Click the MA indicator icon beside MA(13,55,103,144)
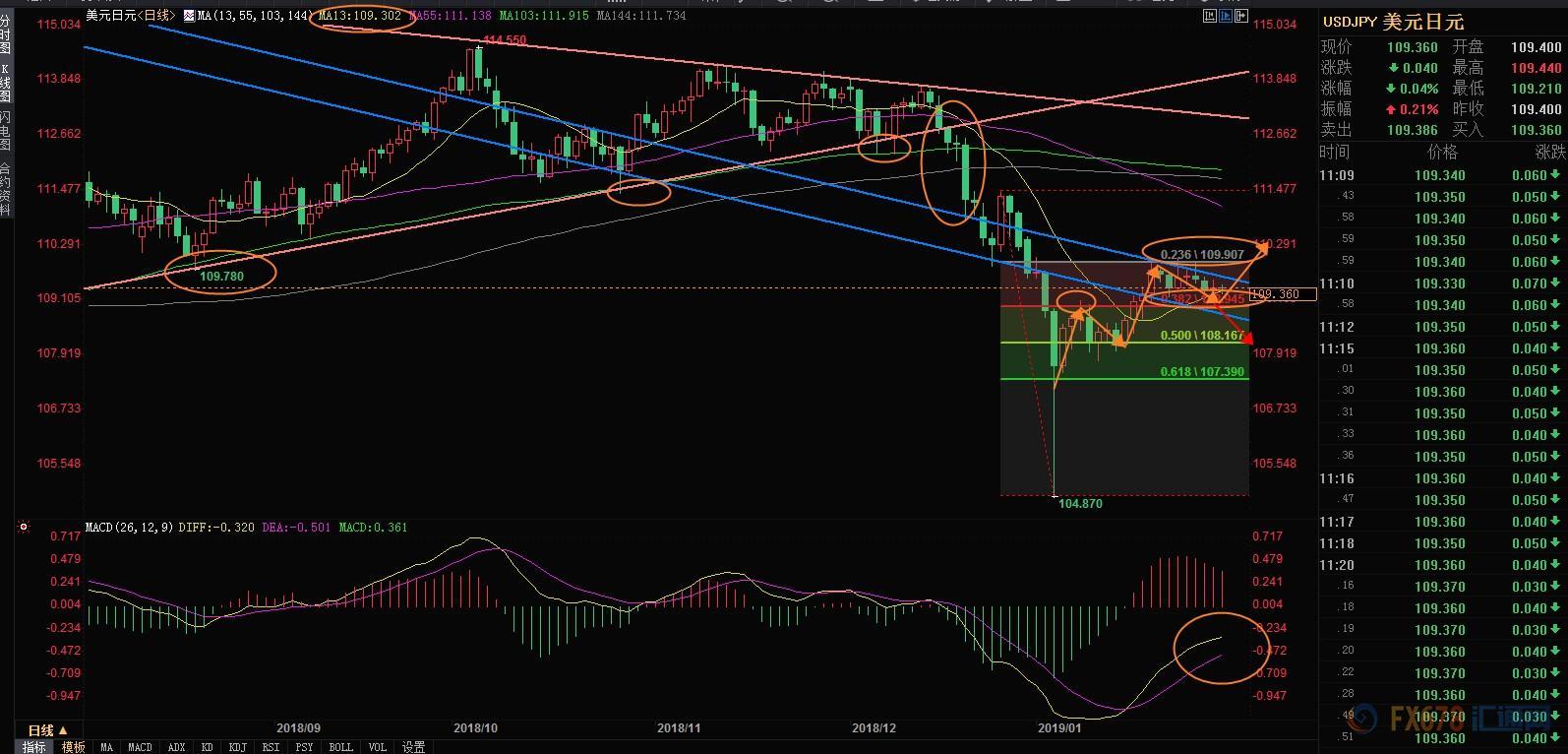Screen dimensions: 1568x754 coord(187,16)
